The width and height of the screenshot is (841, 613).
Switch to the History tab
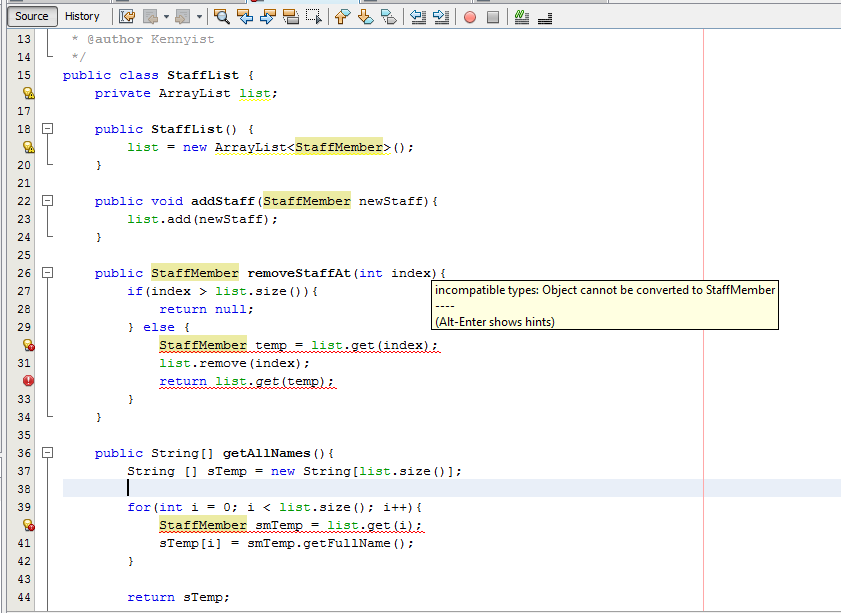[83, 16]
